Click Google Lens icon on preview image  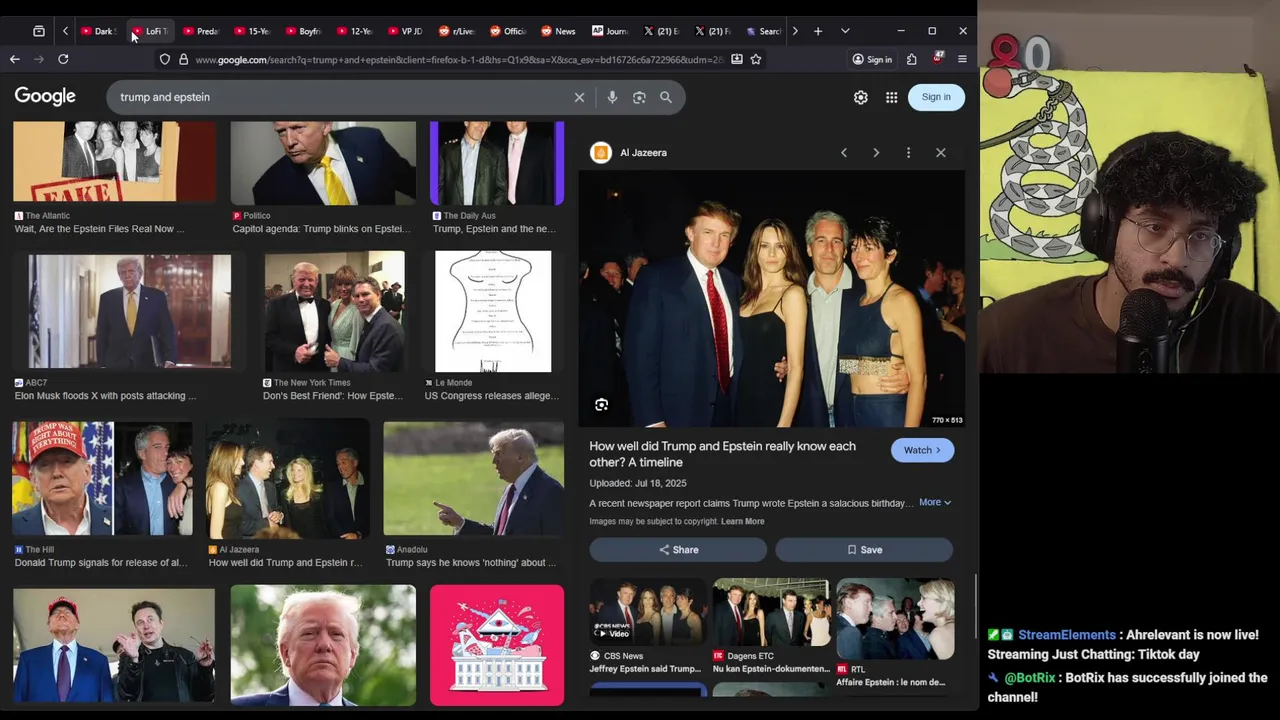(x=602, y=405)
